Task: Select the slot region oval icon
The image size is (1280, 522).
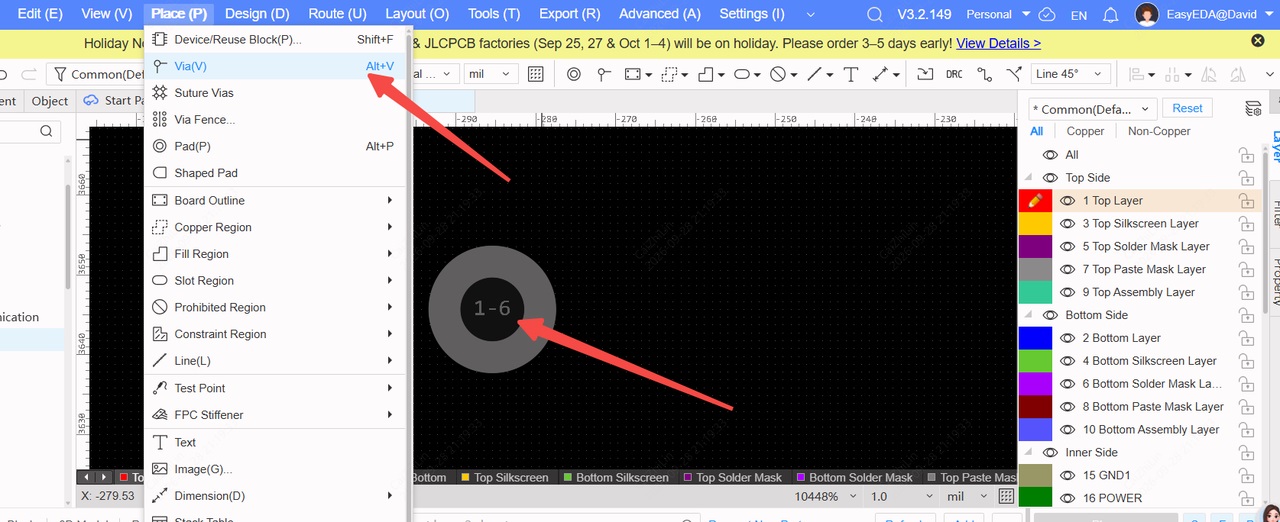Action: [742, 74]
